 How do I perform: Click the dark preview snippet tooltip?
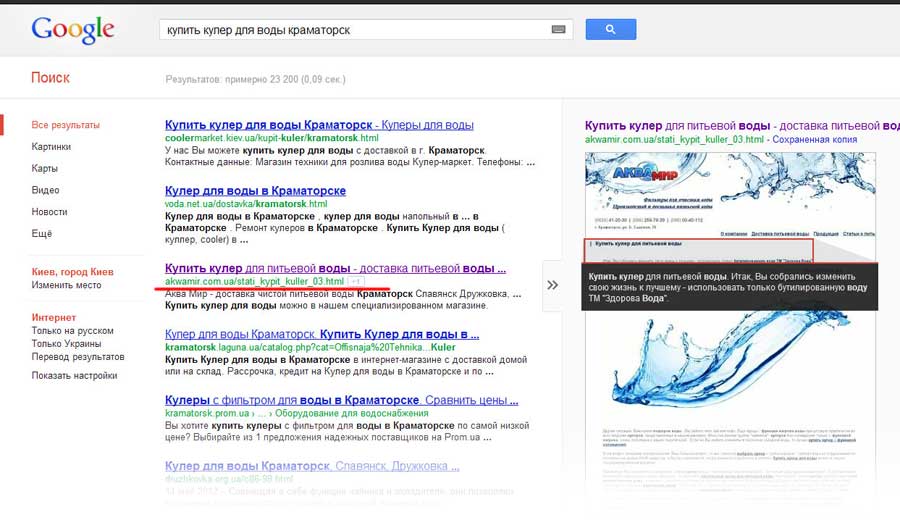pos(730,287)
